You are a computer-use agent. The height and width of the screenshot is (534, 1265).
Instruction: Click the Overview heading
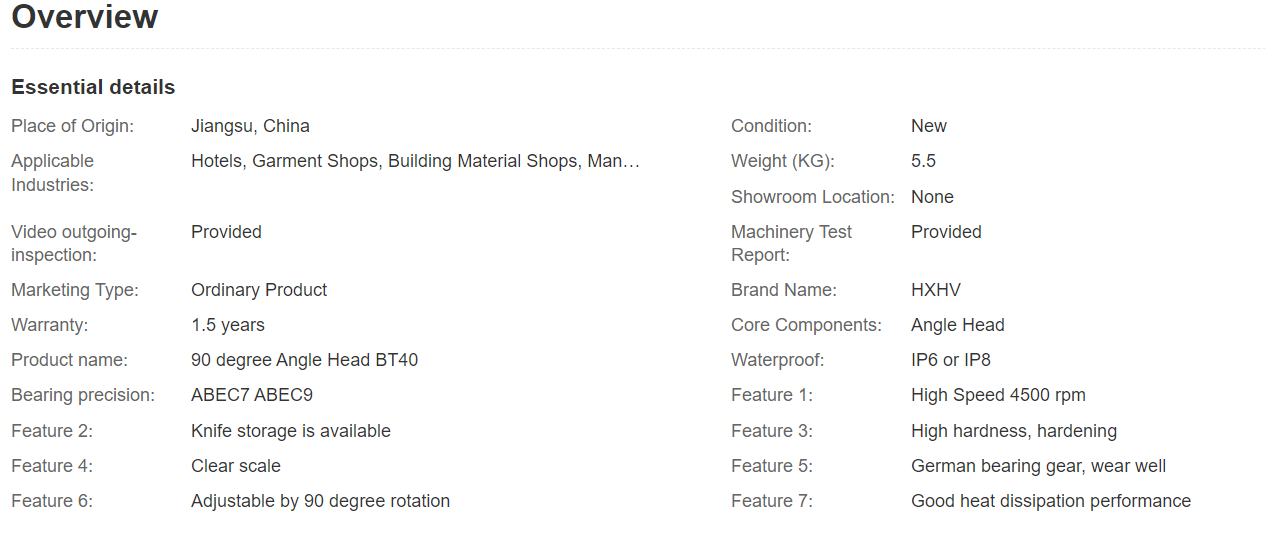coord(85,17)
